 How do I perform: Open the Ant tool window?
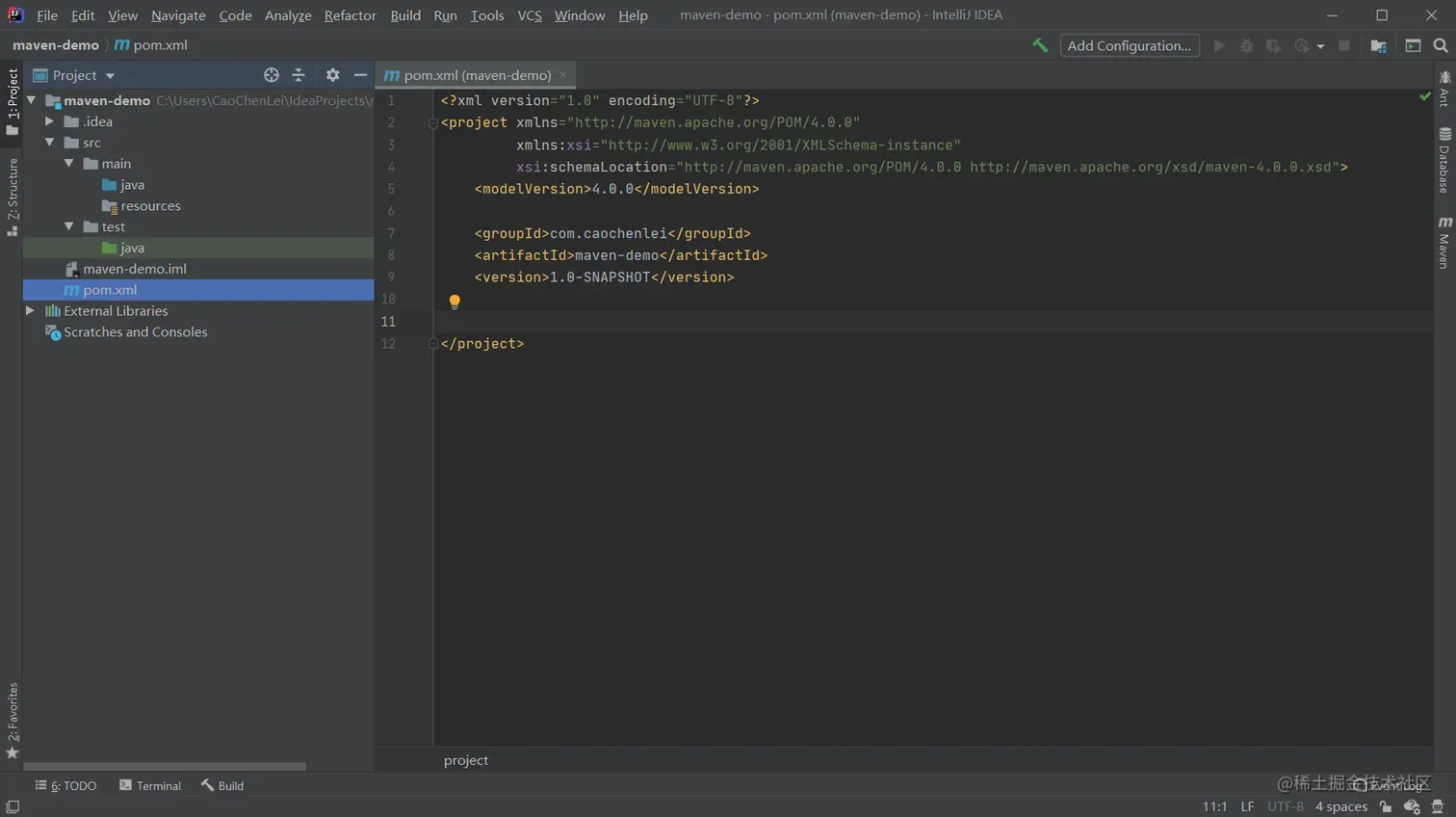coord(1444,89)
